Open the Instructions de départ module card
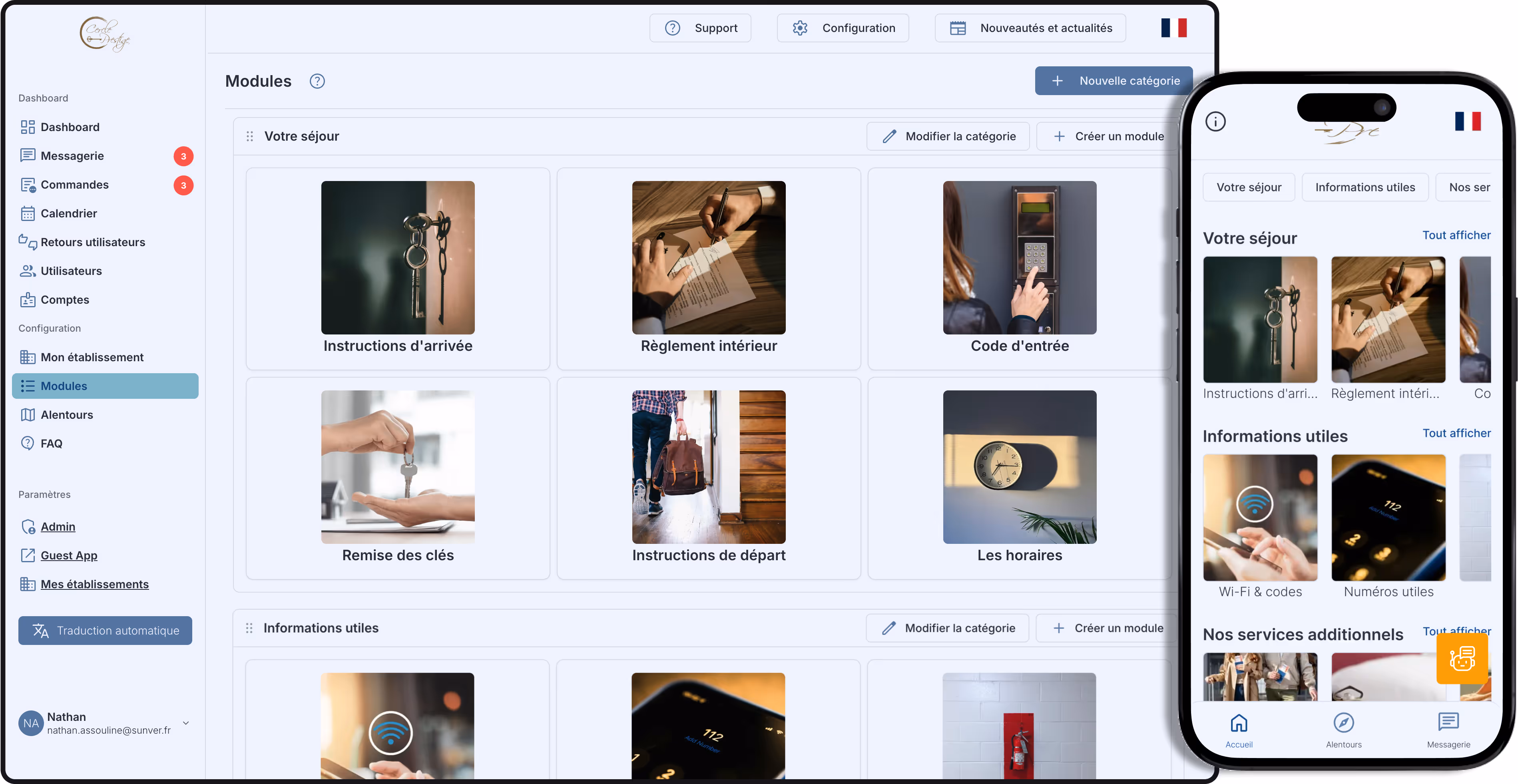1518x784 pixels. pos(709,478)
